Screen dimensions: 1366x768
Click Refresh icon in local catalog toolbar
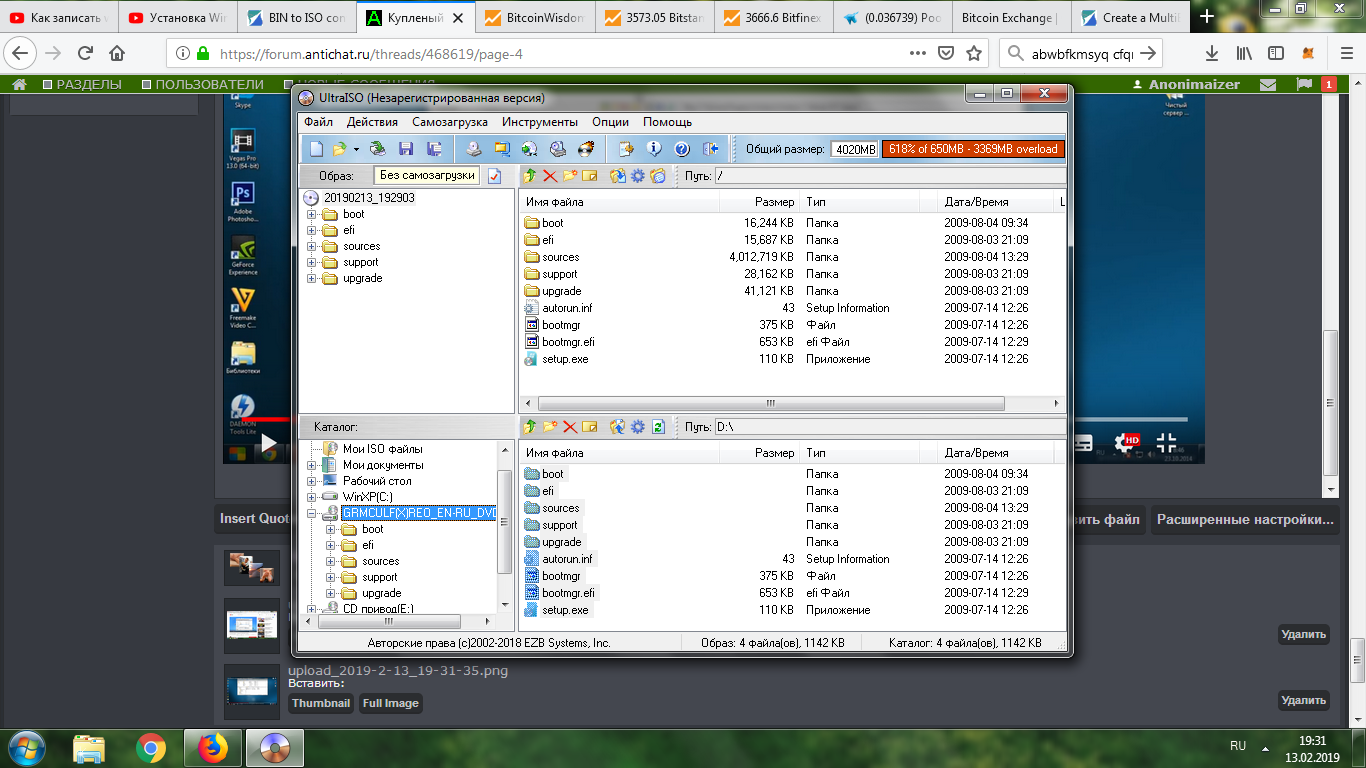pyautogui.click(x=658, y=427)
